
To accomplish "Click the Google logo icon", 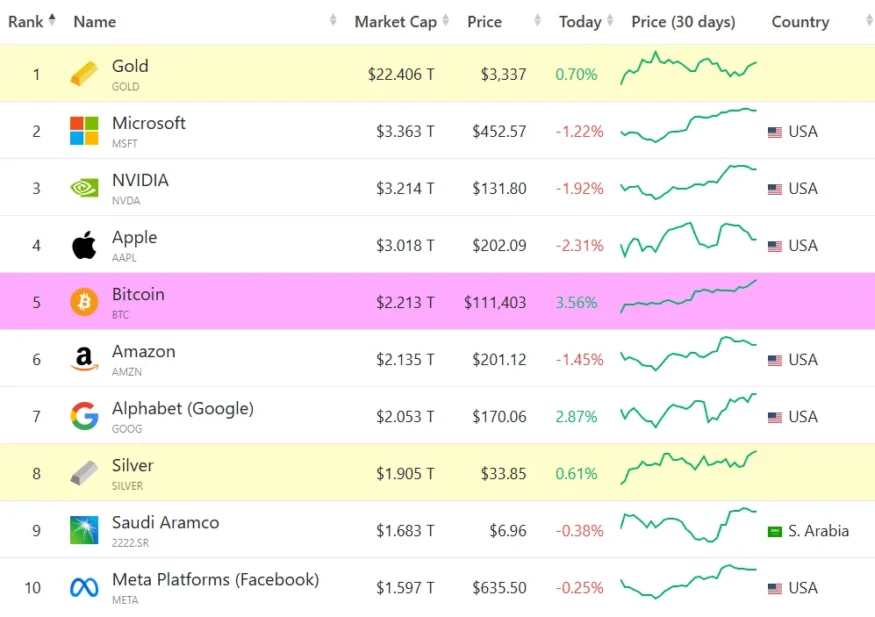I will point(84,416).
